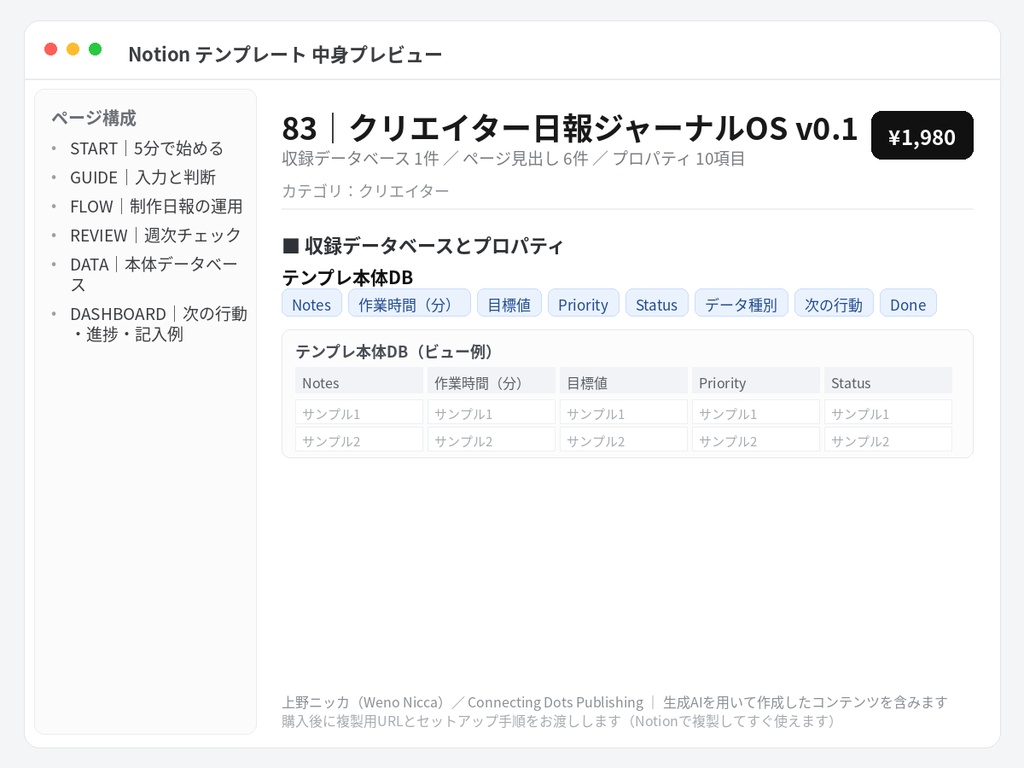The width and height of the screenshot is (1024, 768).
Task: Click サンプル1 cell under 作業時間（分） column
Action: (x=492, y=413)
